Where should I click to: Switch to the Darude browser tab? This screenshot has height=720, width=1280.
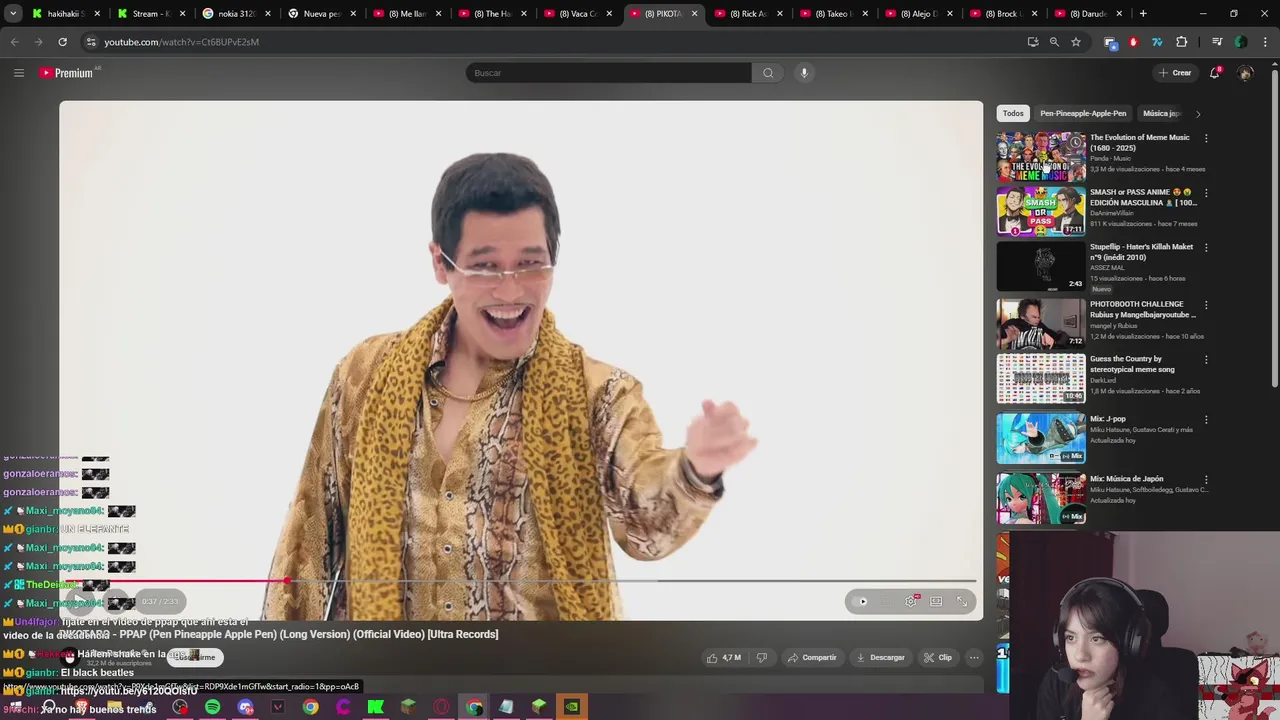[x=1089, y=14]
